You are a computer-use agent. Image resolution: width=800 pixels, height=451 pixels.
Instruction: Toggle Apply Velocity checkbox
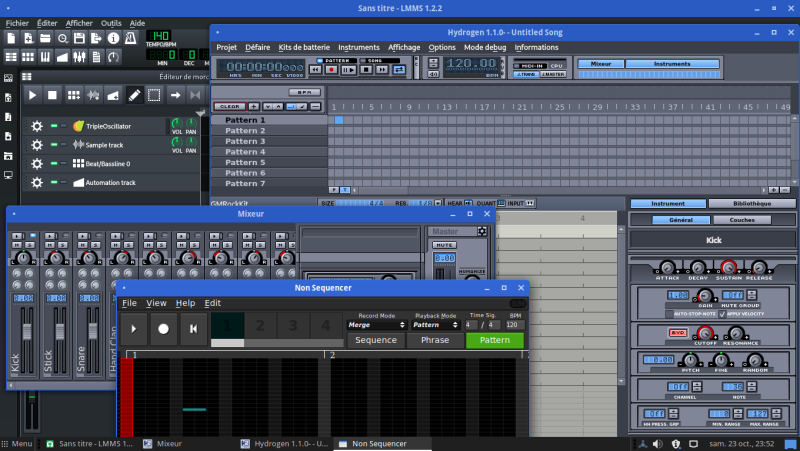pyautogui.click(x=723, y=313)
